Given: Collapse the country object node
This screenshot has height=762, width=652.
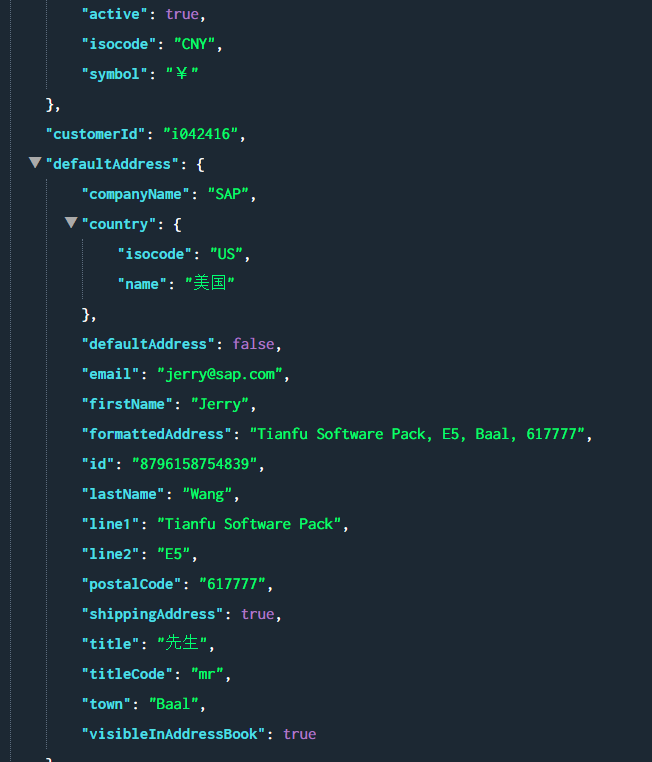Looking at the screenshot, I should coord(71,223).
